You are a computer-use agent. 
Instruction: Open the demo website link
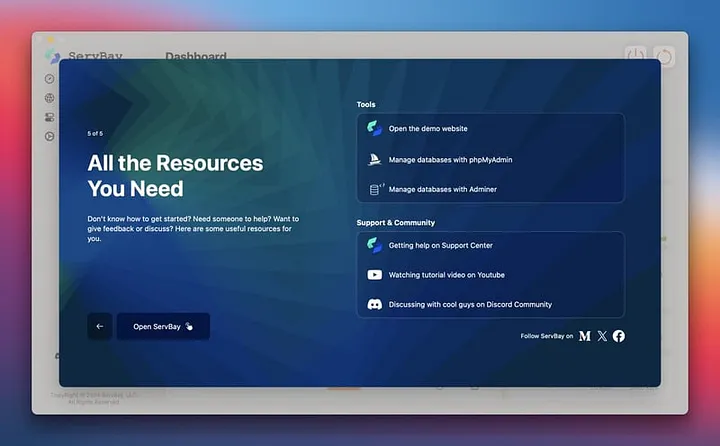click(x=428, y=129)
